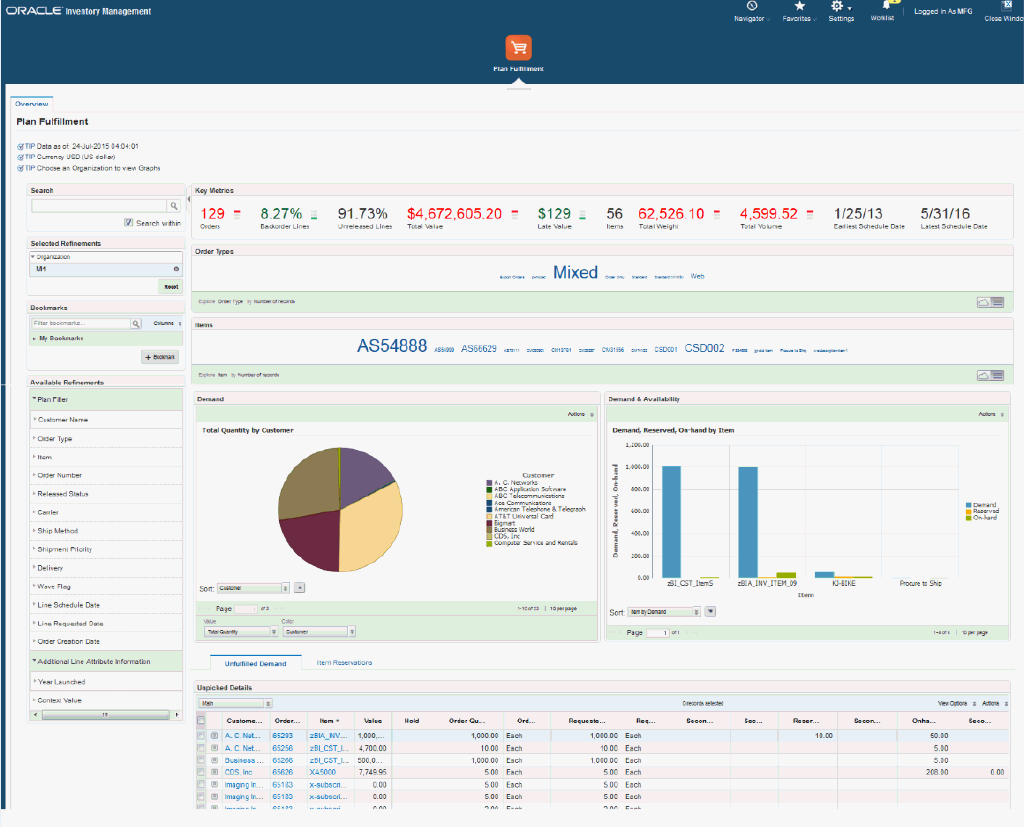Open details icon for order 65626

pyautogui.click(x=214, y=772)
